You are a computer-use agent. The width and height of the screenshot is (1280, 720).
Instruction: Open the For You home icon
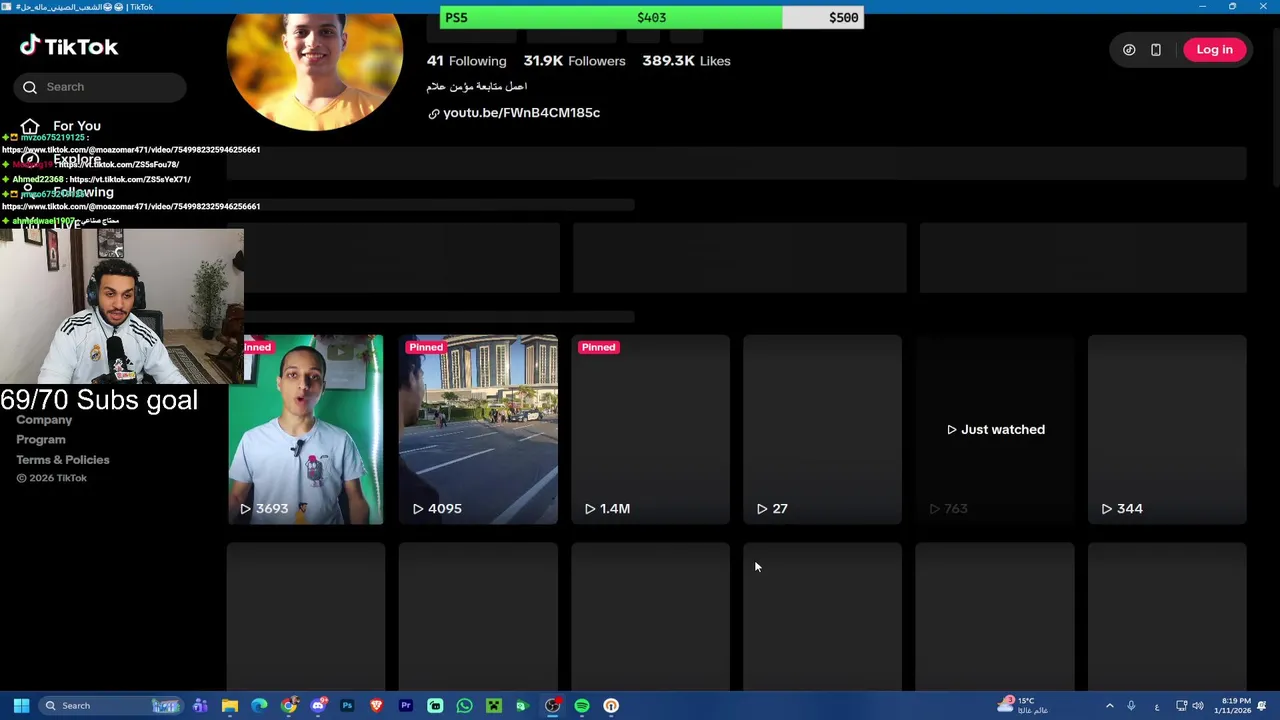(x=30, y=126)
